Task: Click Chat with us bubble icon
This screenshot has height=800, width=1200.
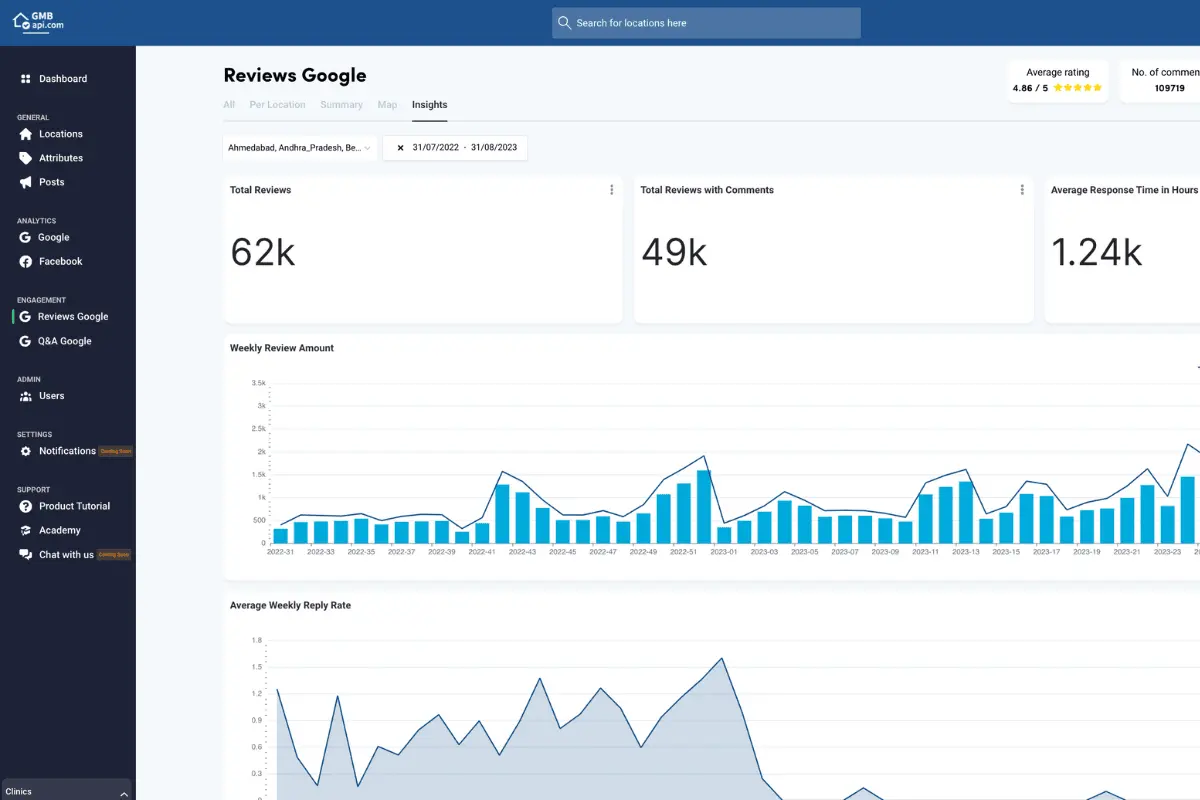Action: point(26,555)
